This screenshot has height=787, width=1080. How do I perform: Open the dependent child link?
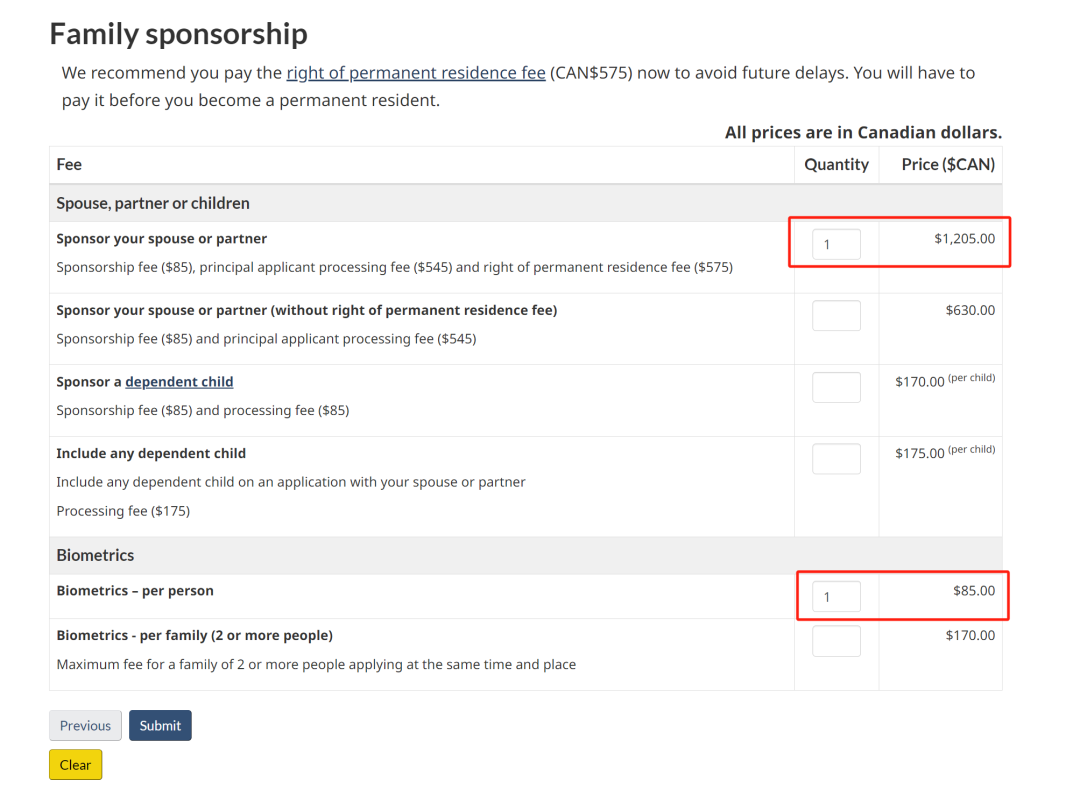[179, 382]
